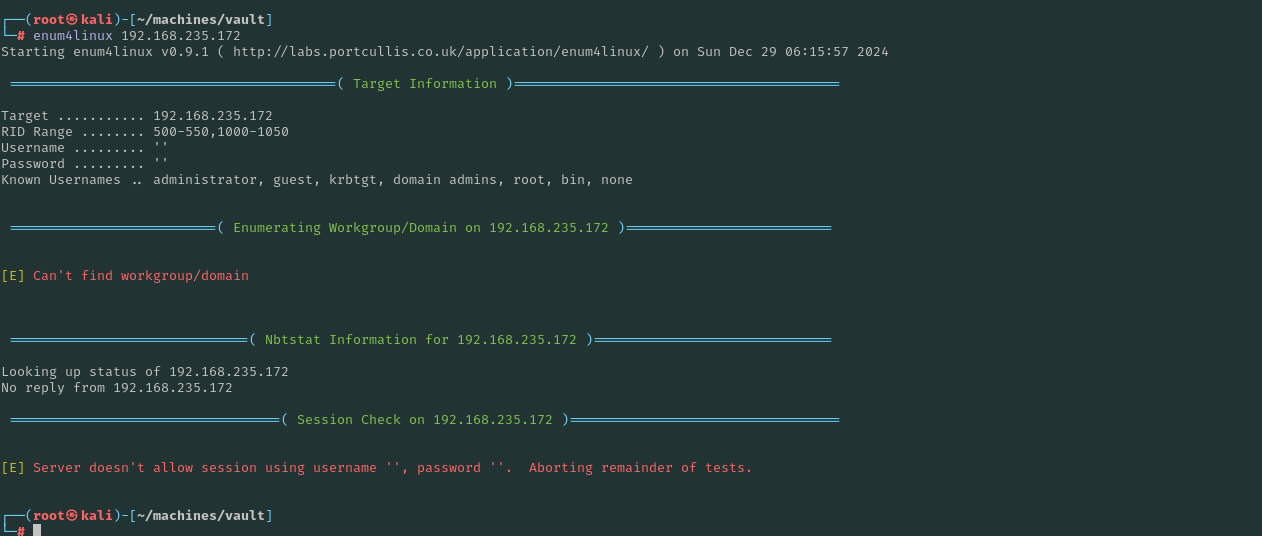The width and height of the screenshot is (1262, 536).
Task: Click the "Looking up status of" line
Action: [144, 372]
